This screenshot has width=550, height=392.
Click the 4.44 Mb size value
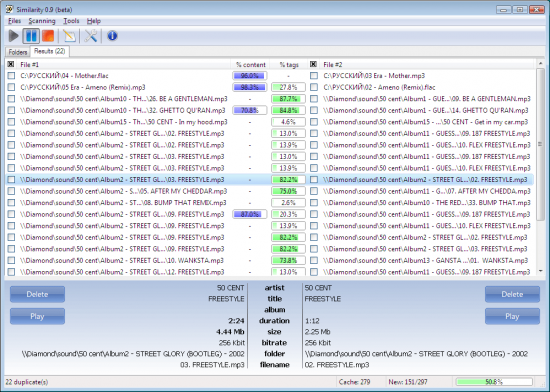[x=230, y=332]
